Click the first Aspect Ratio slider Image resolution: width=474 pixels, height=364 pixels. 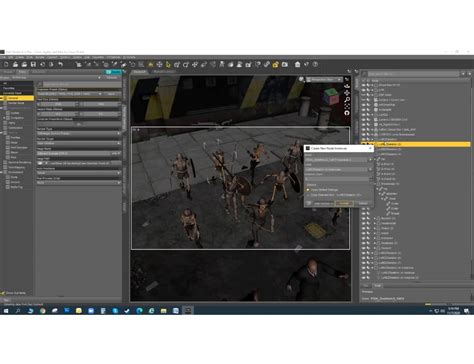coord(58,114)
